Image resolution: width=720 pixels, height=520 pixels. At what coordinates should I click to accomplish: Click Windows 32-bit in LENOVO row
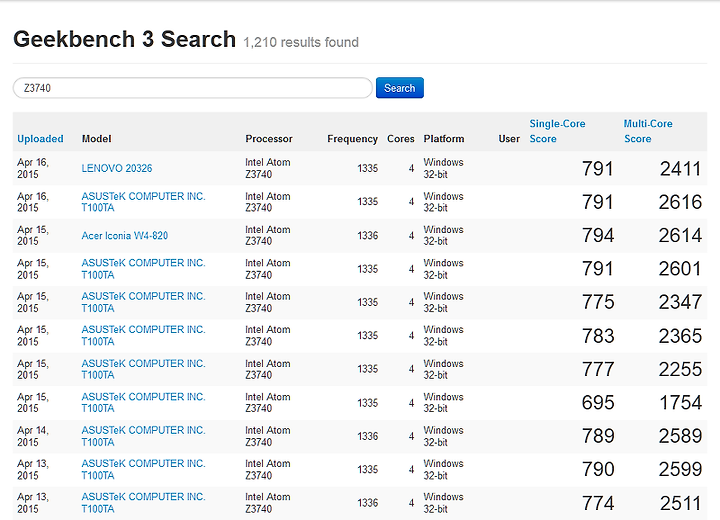pos(443,168)
